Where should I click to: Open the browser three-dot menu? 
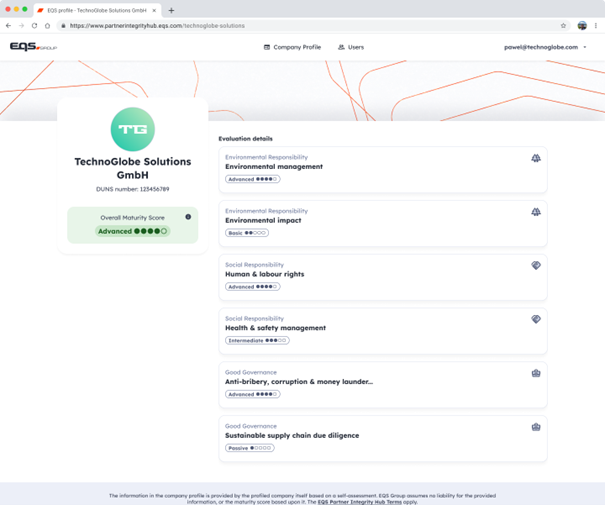click(x=595, y=25)
